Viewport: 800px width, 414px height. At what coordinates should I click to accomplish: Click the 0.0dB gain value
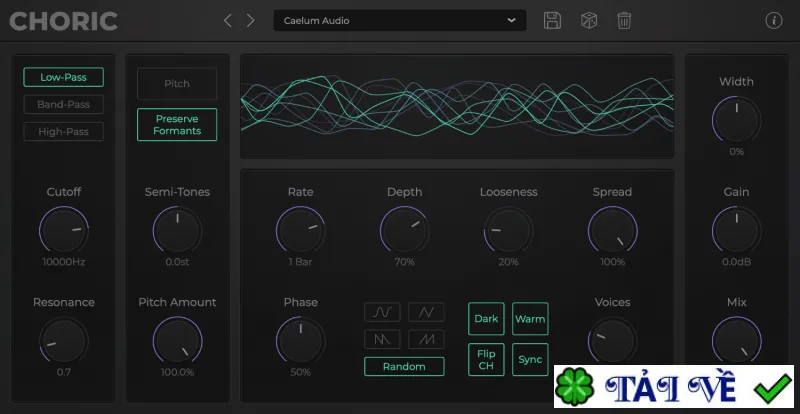point(737,262)
